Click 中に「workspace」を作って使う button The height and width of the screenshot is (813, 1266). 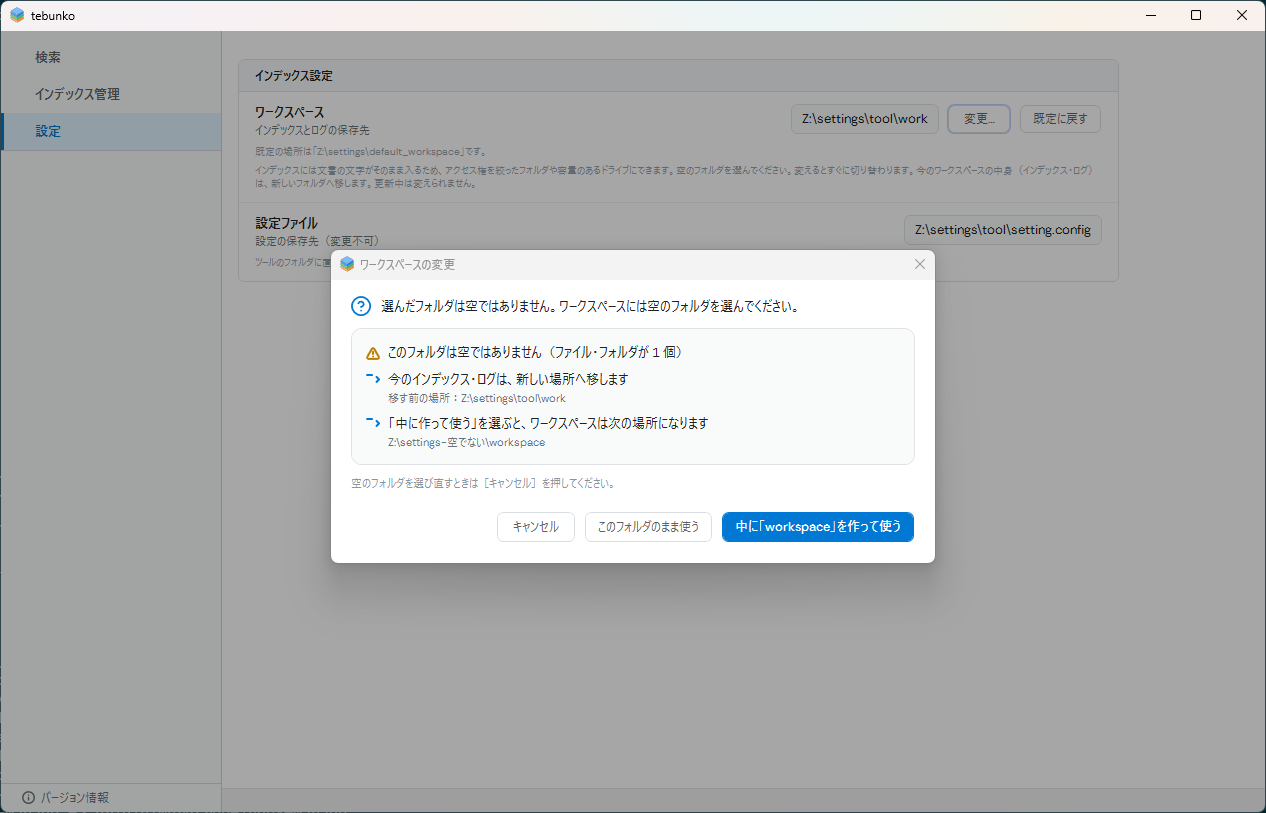coord(818,527)
